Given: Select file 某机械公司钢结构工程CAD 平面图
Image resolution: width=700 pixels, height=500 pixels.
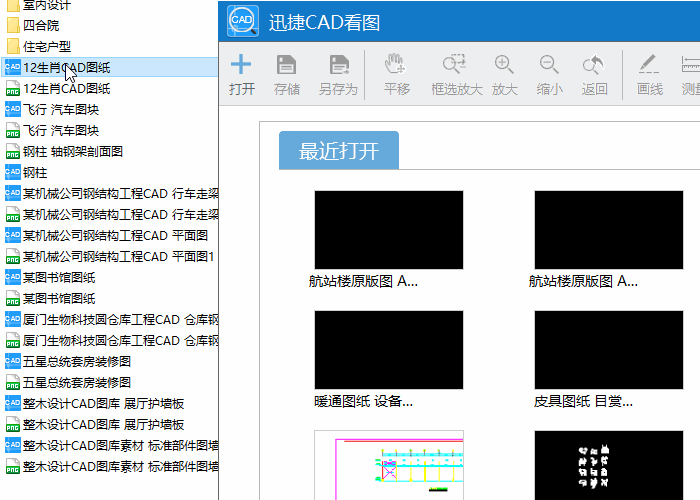Looking at the screenshot, I should [x=106, y=235].
